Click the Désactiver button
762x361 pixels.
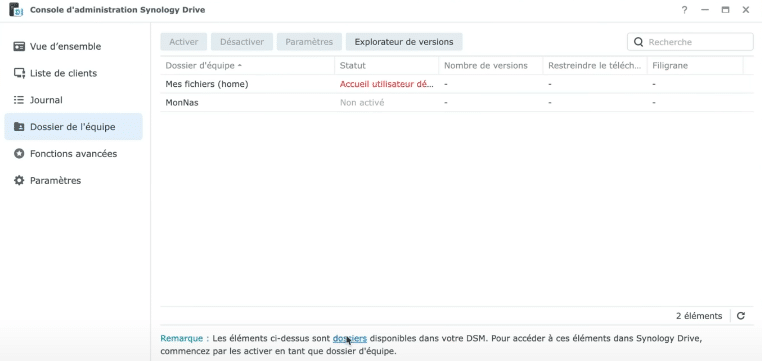242,42
